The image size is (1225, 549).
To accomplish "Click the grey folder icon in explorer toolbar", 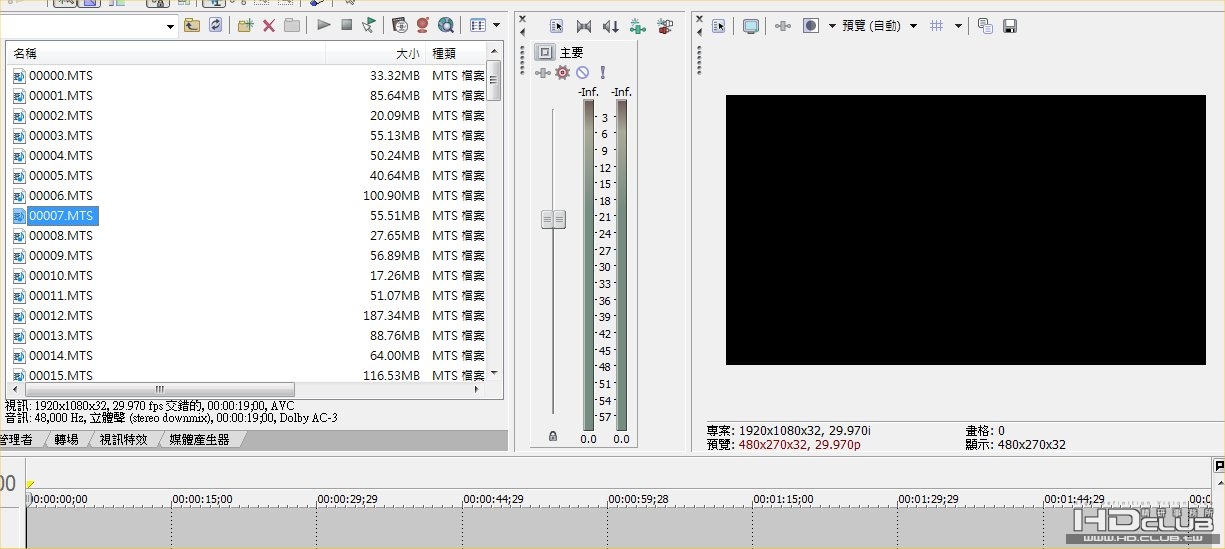I will click(x=291, y=25).
